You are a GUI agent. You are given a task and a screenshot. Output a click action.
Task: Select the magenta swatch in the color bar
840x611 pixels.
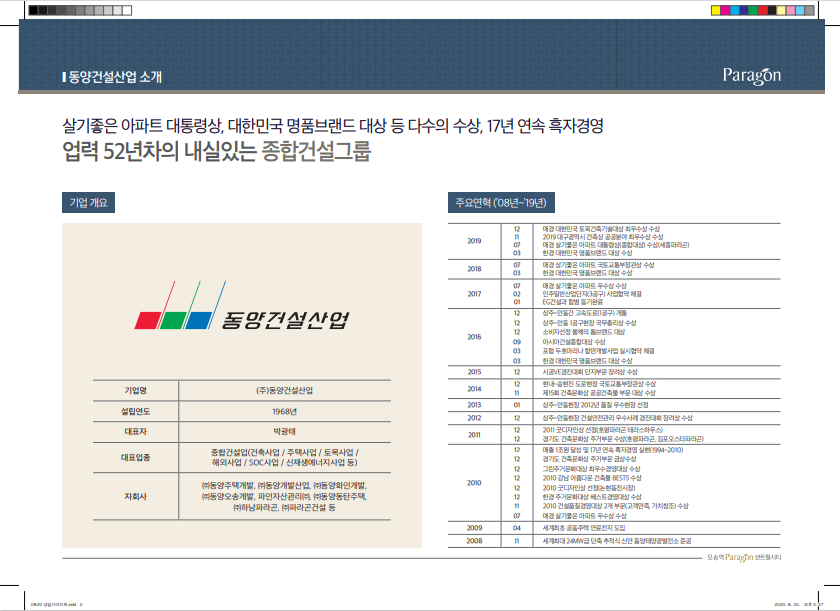(x=725, y=10)
